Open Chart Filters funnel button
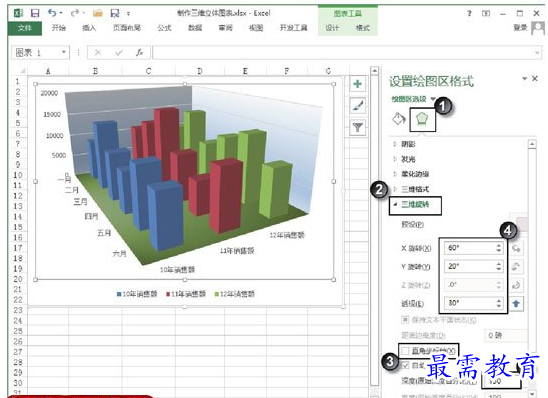 (358, 127)
